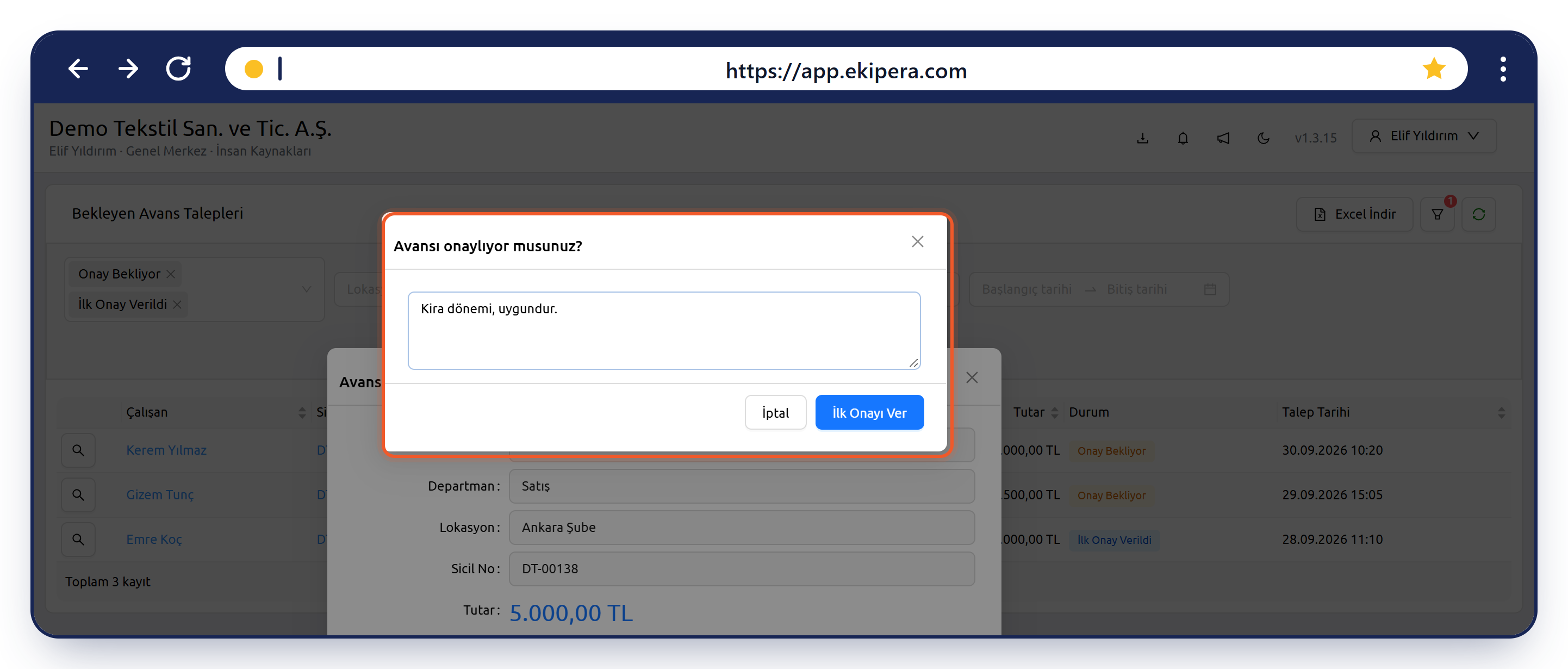1568x669 pixels.
Task: Open the Emre Koç employee link
Action: (x=154, y=538)
